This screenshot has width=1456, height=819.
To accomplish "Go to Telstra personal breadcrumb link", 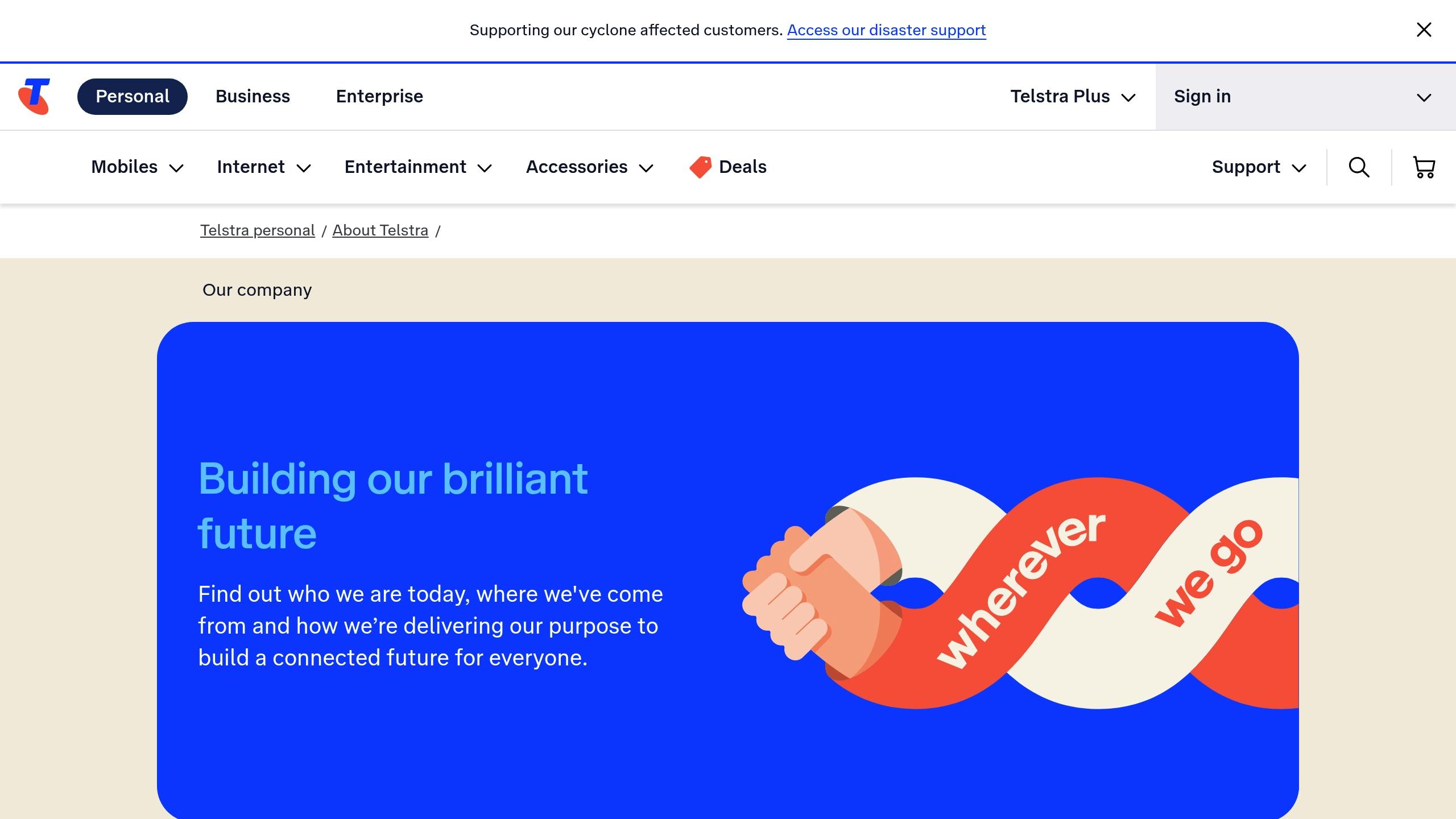I will (x=257, y=230).
